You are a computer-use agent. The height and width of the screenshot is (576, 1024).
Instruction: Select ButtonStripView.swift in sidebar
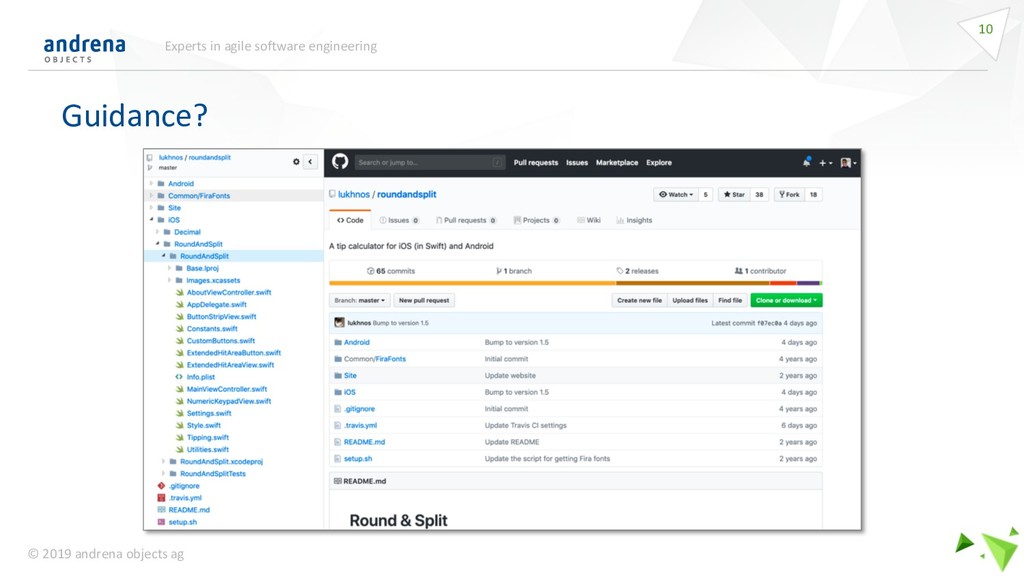pyautogui.click(x=221, y=317)
